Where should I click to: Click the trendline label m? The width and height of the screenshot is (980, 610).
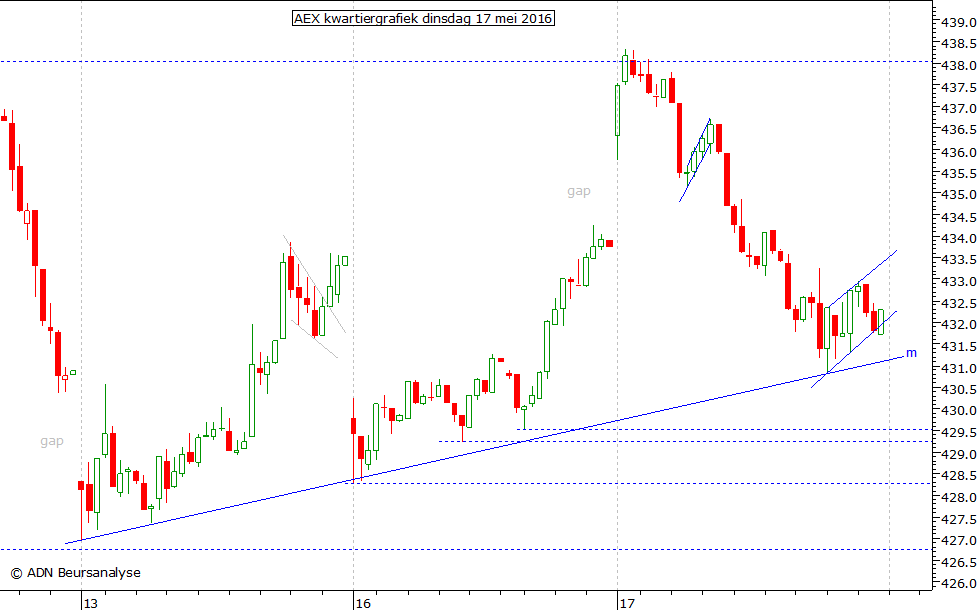(911, 353)
